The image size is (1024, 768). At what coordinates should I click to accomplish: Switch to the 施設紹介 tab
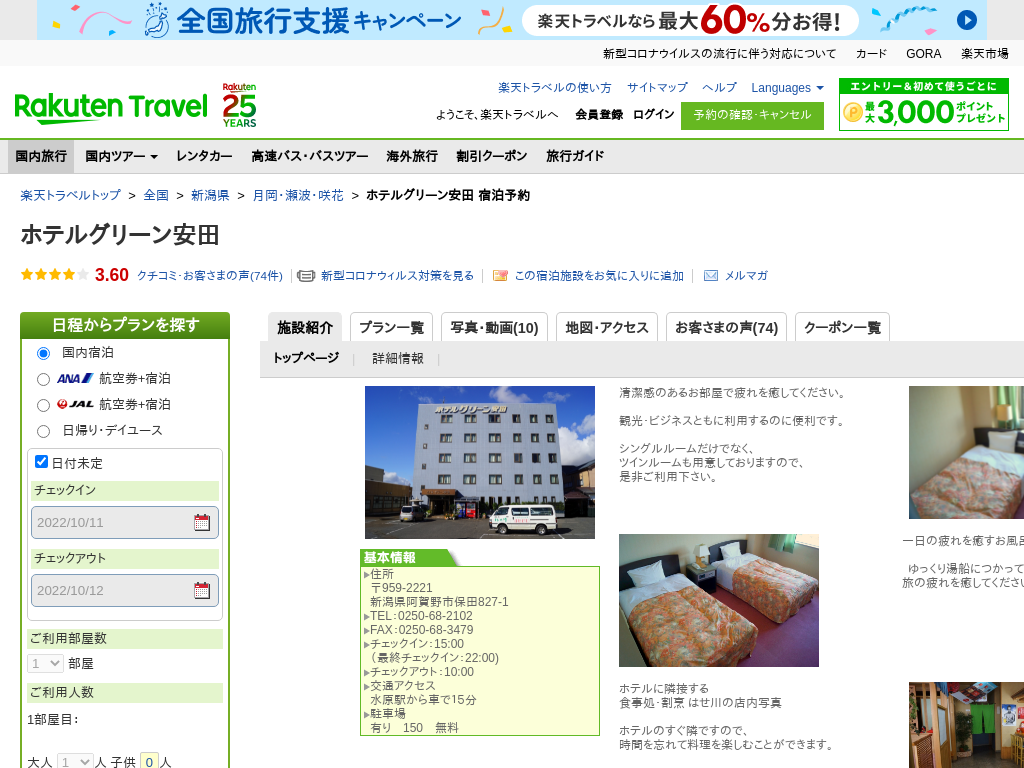click(305, 327)
